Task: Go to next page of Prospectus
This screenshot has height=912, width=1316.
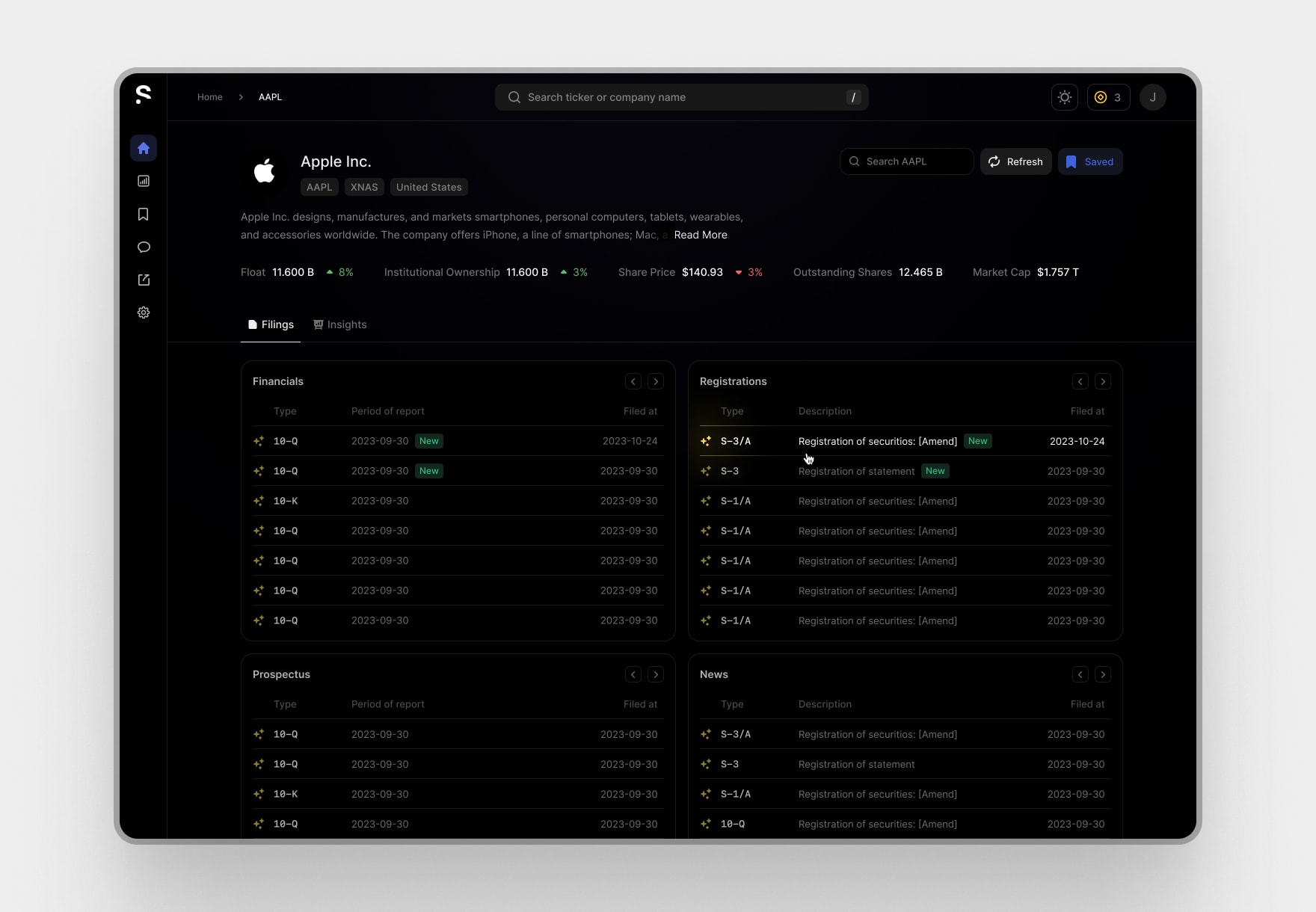Action: click(656, 674)
